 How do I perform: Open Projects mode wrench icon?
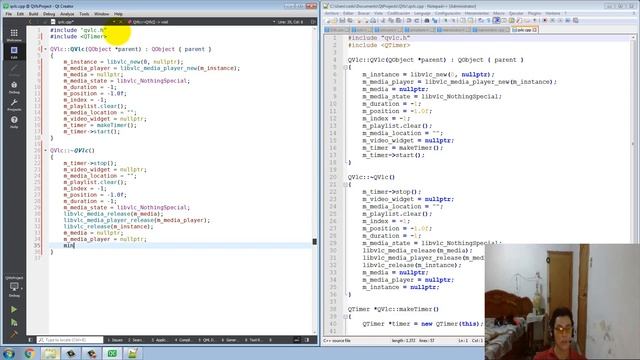(14, 104)
